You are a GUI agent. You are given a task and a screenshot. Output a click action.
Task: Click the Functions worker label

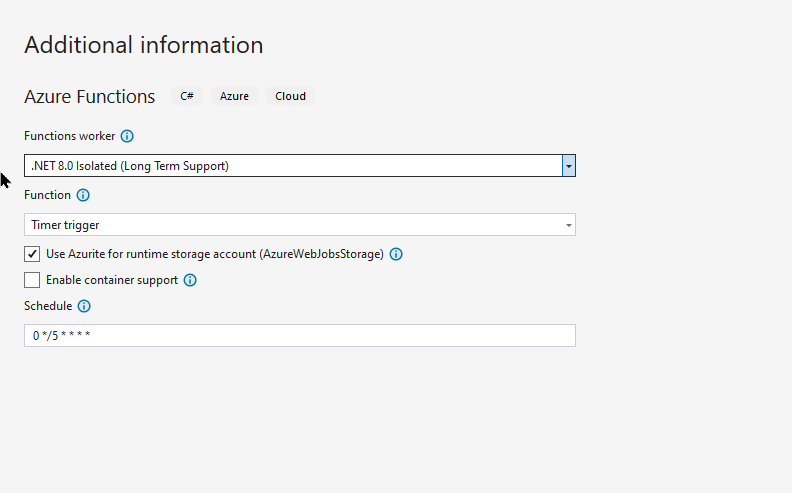(70, 136)
